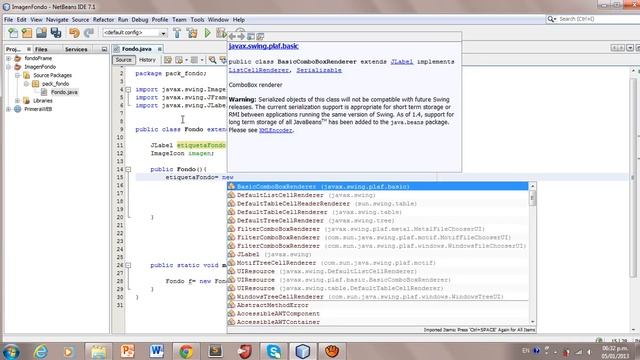Click the Debug Project icon
This screenshot has height=360, width=640.
tap(221, 33)
